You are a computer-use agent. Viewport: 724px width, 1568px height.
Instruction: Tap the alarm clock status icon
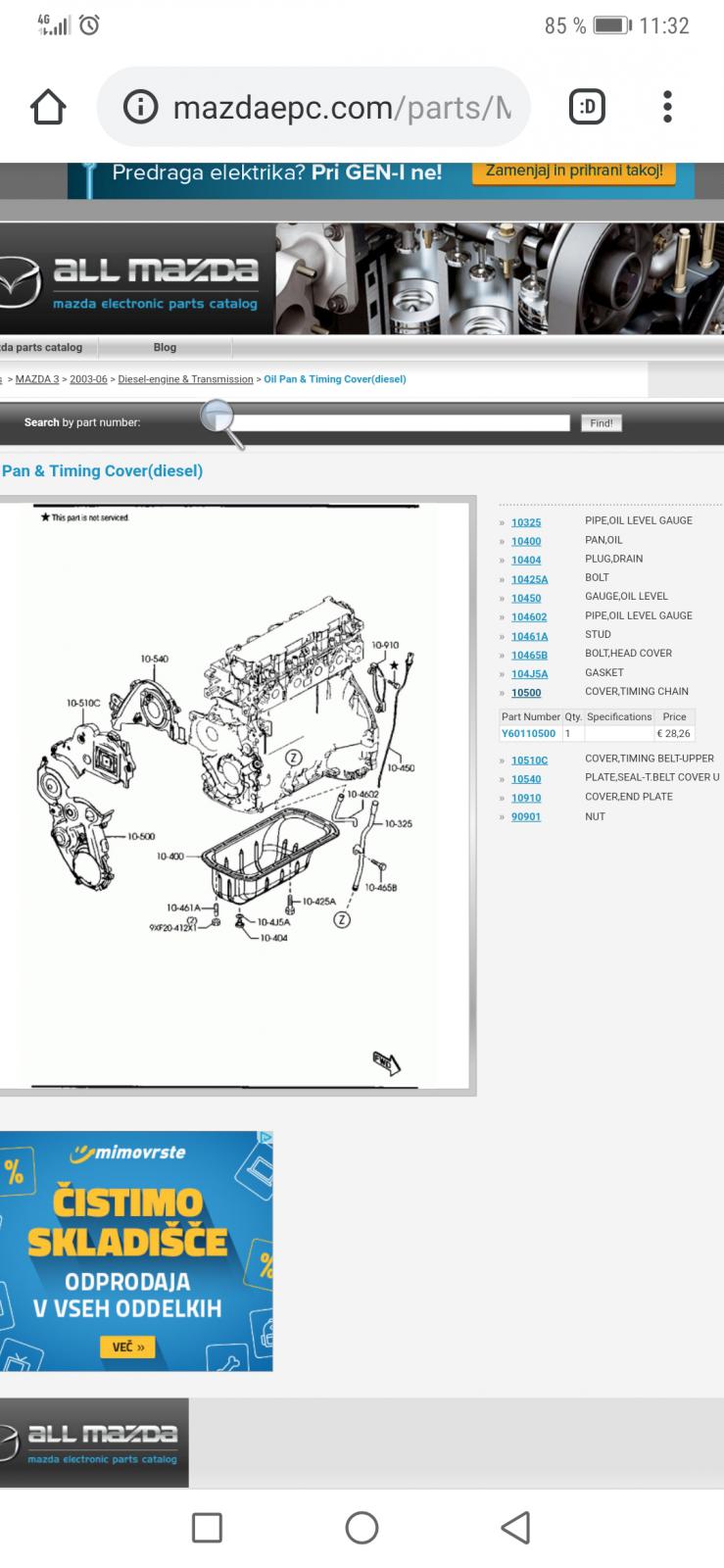pyautogui.click(x=89, y=25)
